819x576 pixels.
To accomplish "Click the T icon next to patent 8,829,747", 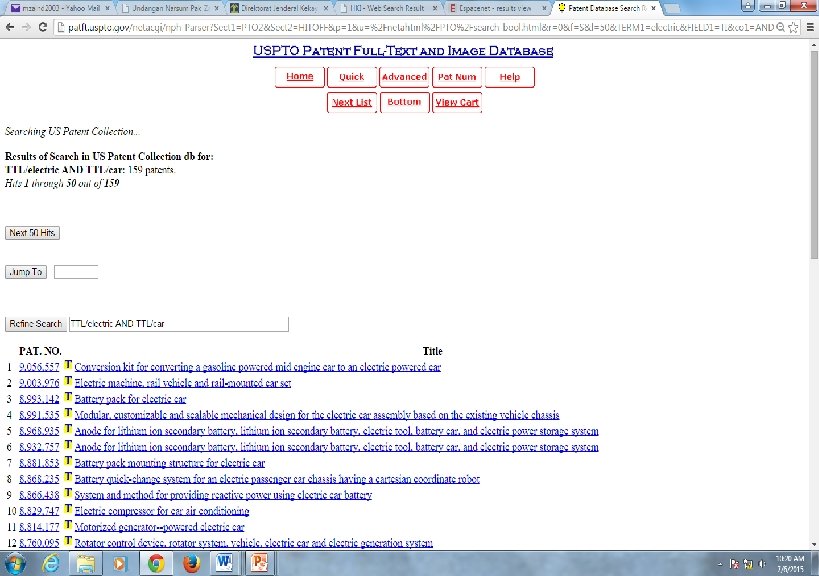I will (x=68, y=509).
